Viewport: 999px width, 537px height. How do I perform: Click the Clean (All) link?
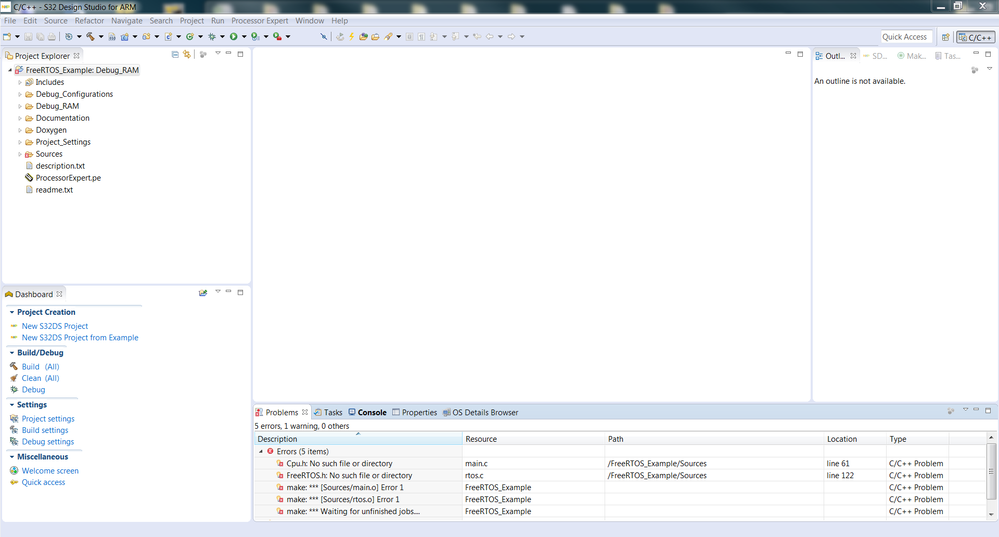(x=40, y=378)
